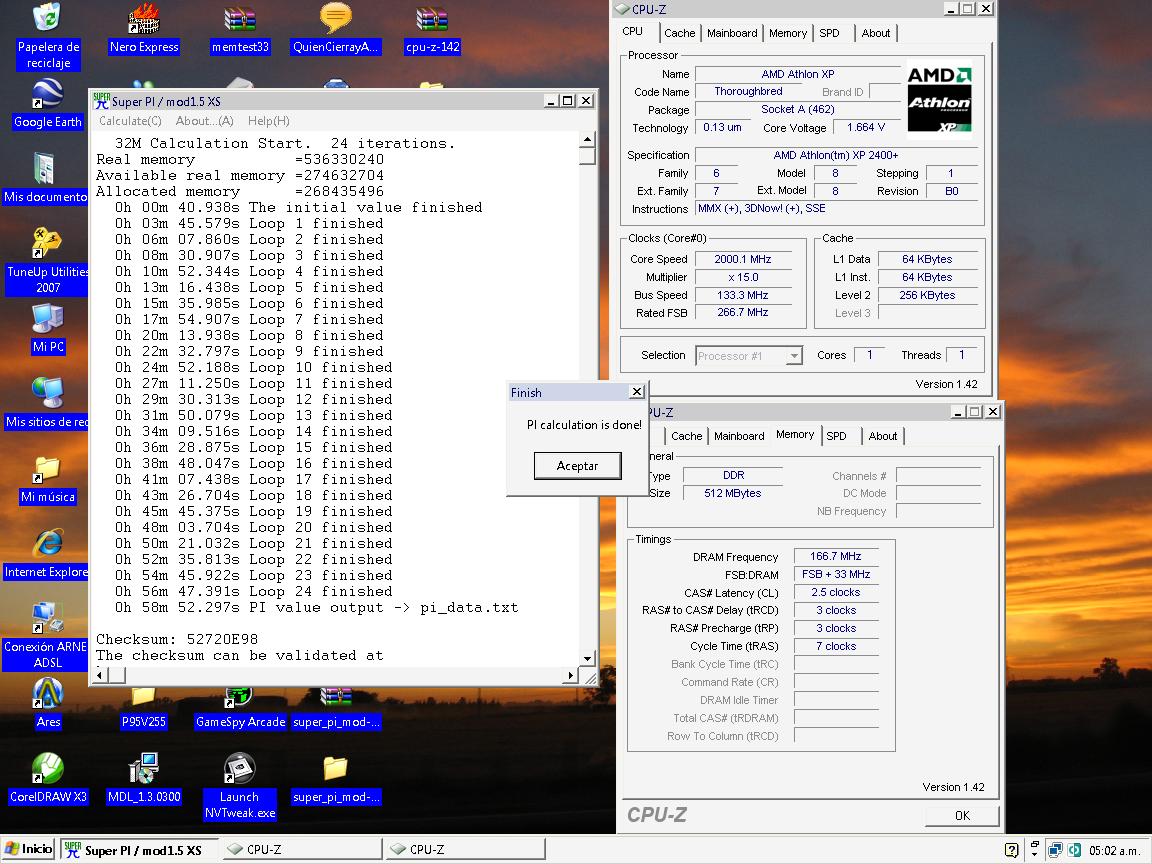Viewport: 1152px width, 864px height.
Task: Switch to Mainboard tab in lower CPU-Z window
Action: (738, 436)
